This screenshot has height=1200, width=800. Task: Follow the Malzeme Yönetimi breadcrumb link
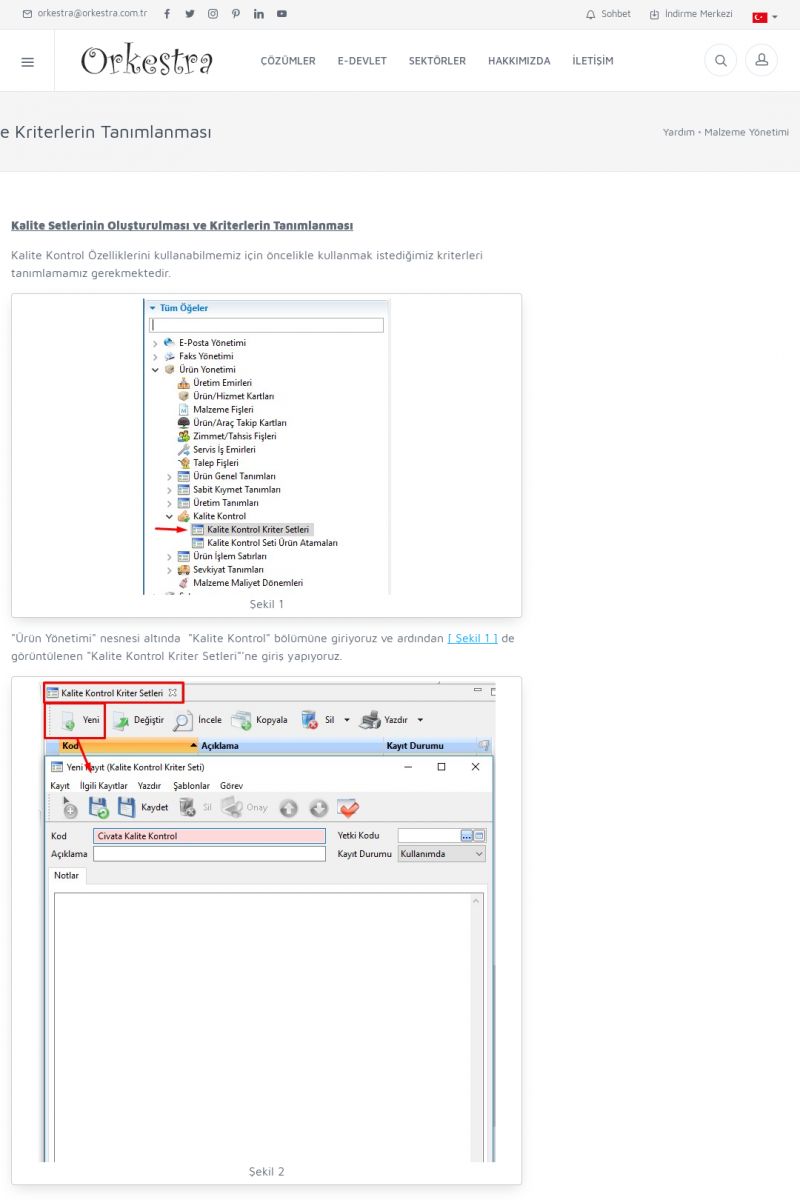point(746,132)
